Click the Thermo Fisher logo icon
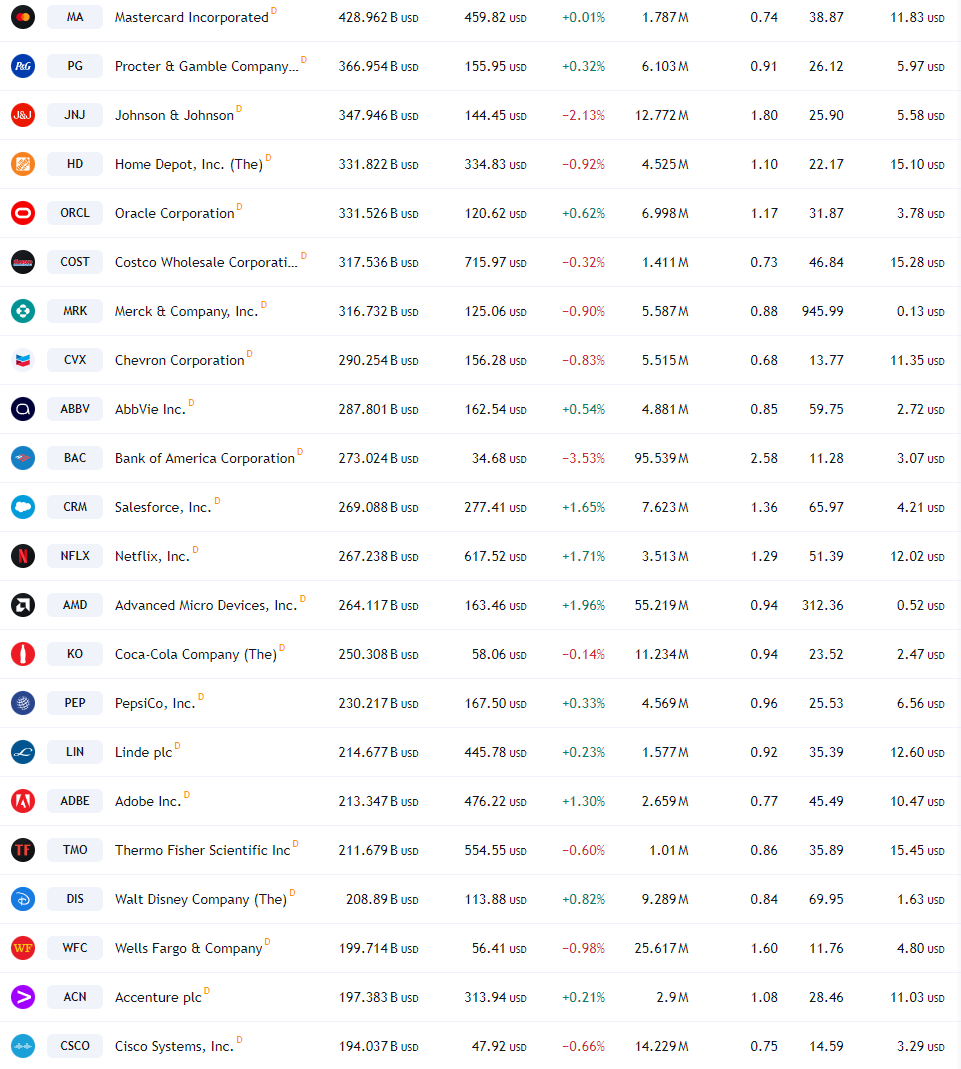 point(23,850)
